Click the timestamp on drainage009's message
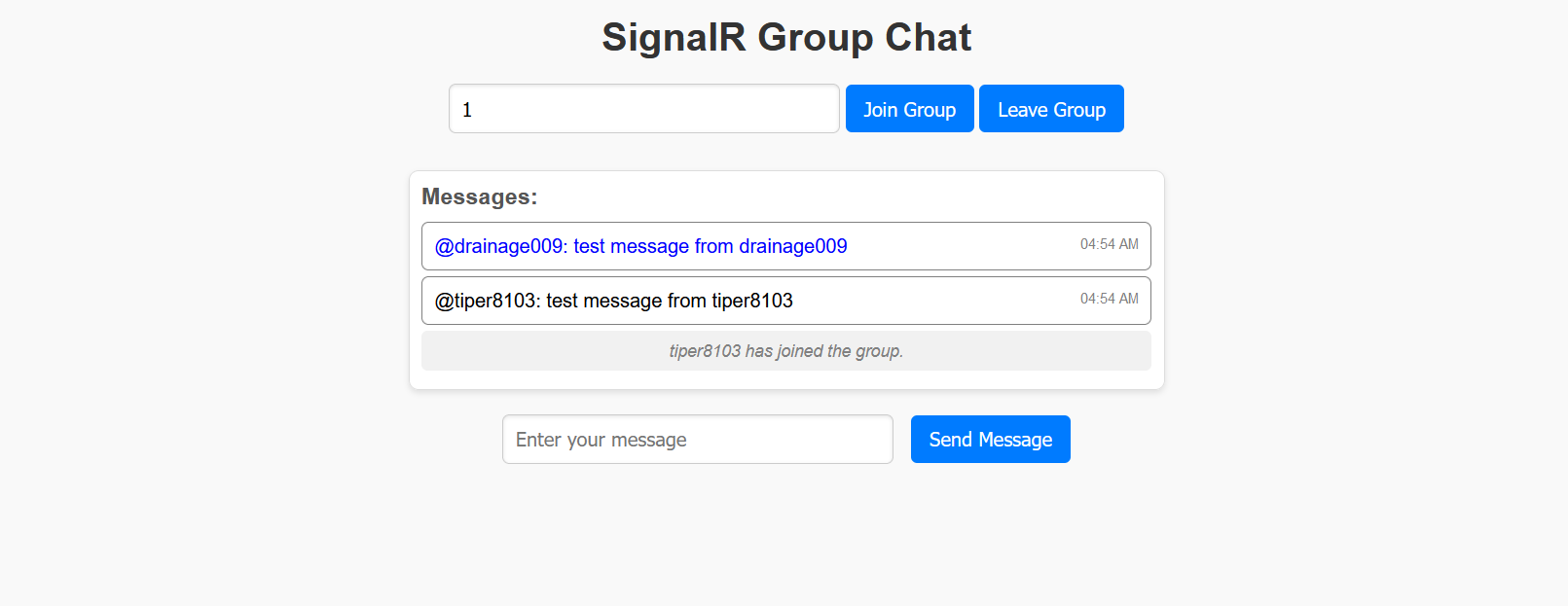1568x606 pixels. pos(1109,244)
